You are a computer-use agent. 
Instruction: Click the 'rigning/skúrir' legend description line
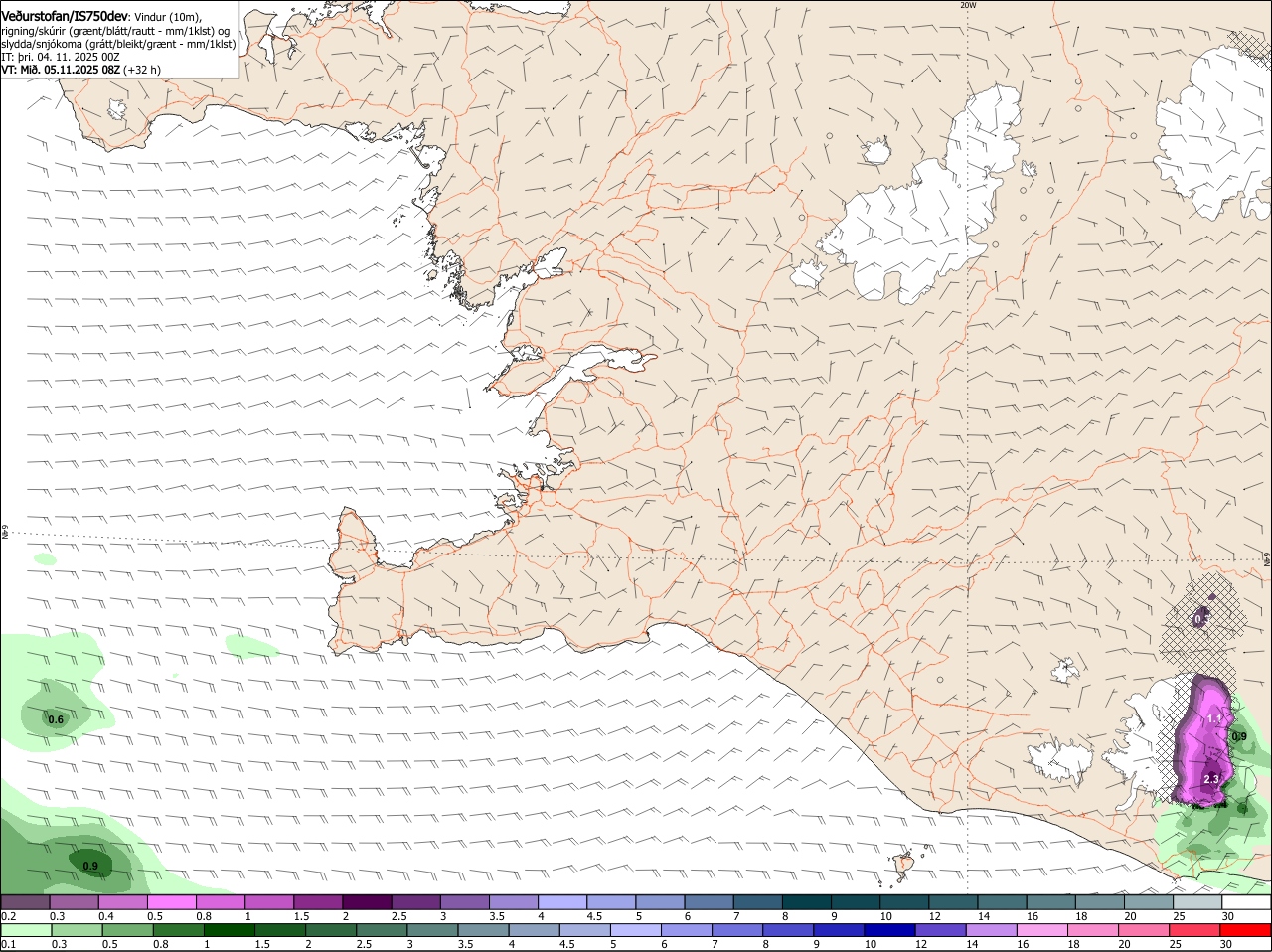(115, 31)
